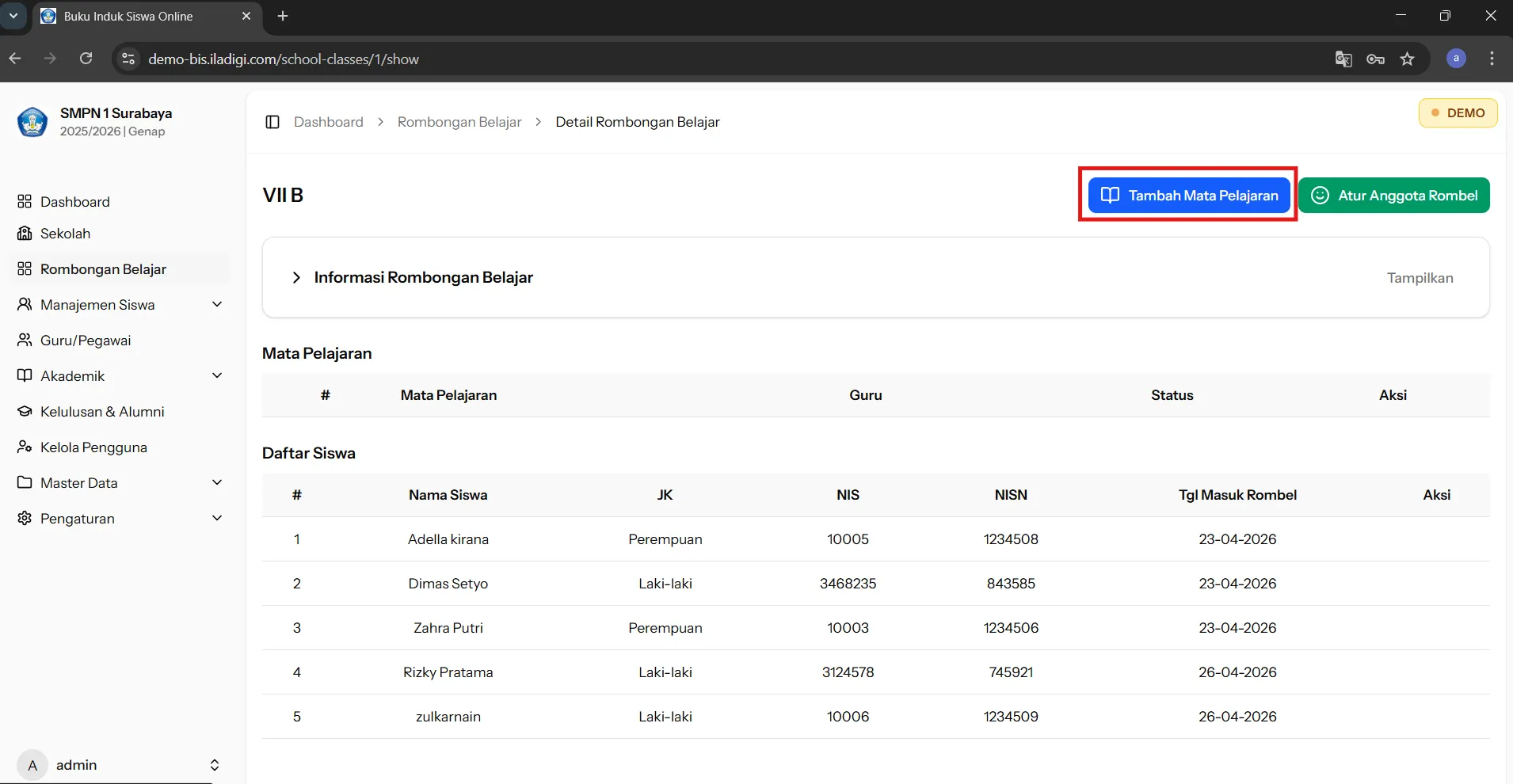
Task: Click student name Zahra Putri
Action: pyautogui.click(x=448, y=628)
